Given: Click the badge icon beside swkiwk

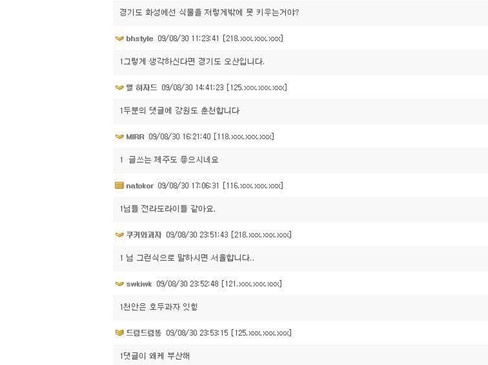Looking at the screenshot, I should (119, 284).
